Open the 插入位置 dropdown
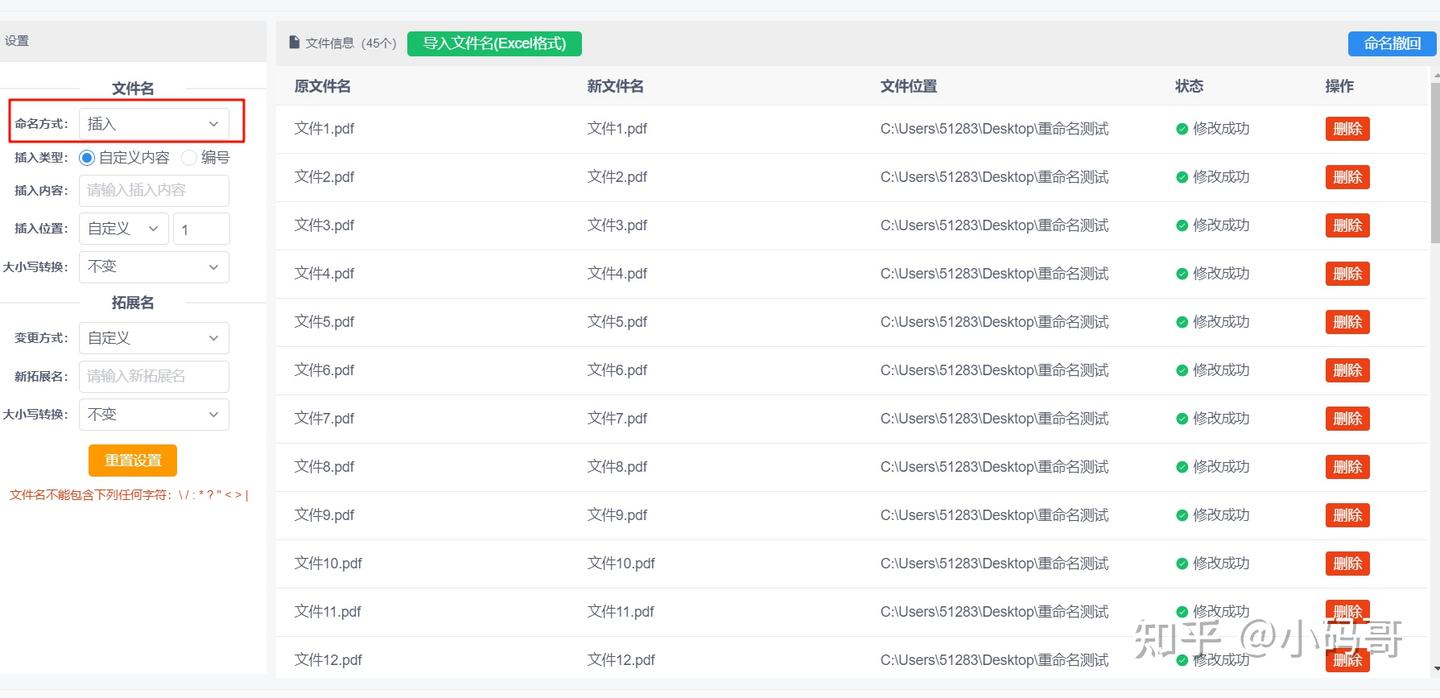The width and height of the screenshot is (1440, 698). pos(123,229)
